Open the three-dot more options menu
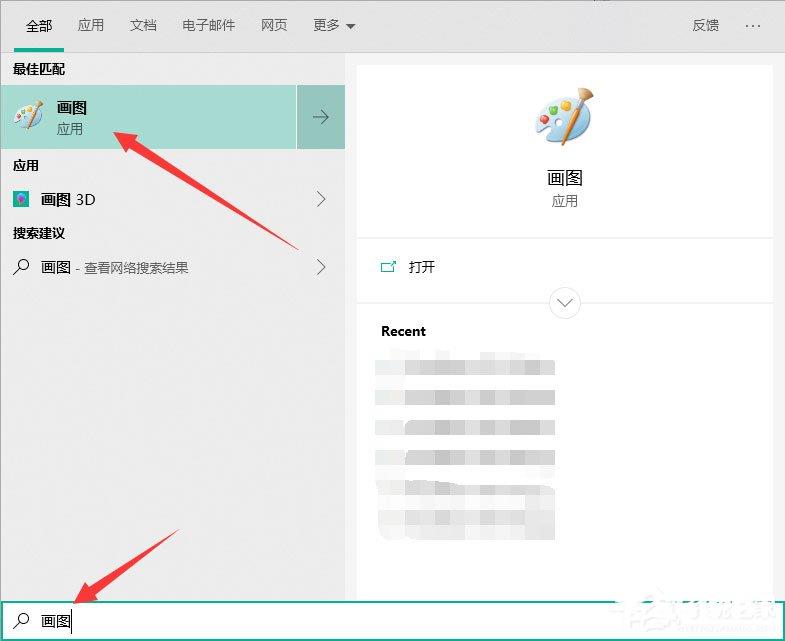Image resolution: width=785 pixels, height=641 pixels. (752, 26)
